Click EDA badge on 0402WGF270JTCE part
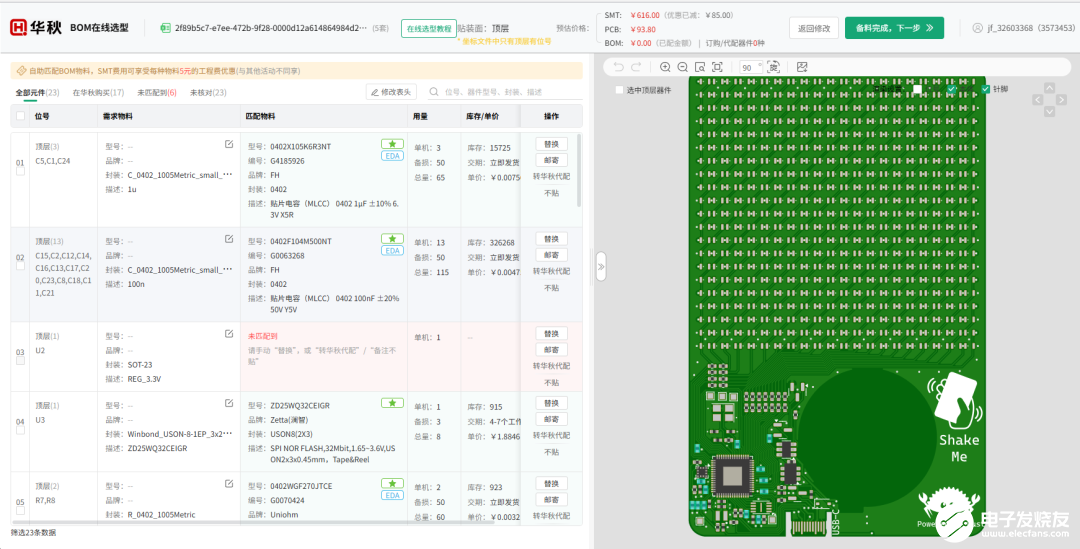This screenshot has width=1080, height=549. click(392, 495)
